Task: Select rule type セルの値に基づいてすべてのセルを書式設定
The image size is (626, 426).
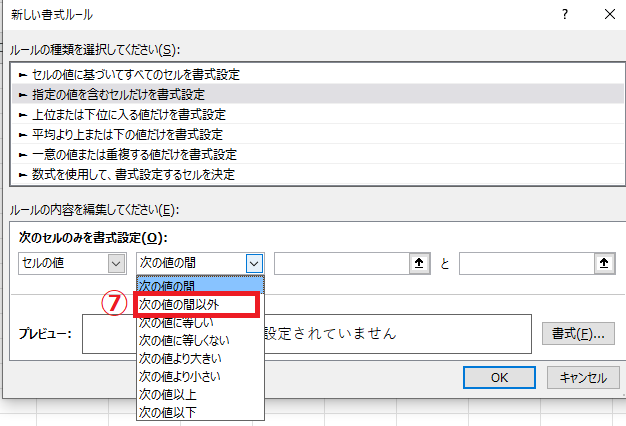Action: pos(318,74)
